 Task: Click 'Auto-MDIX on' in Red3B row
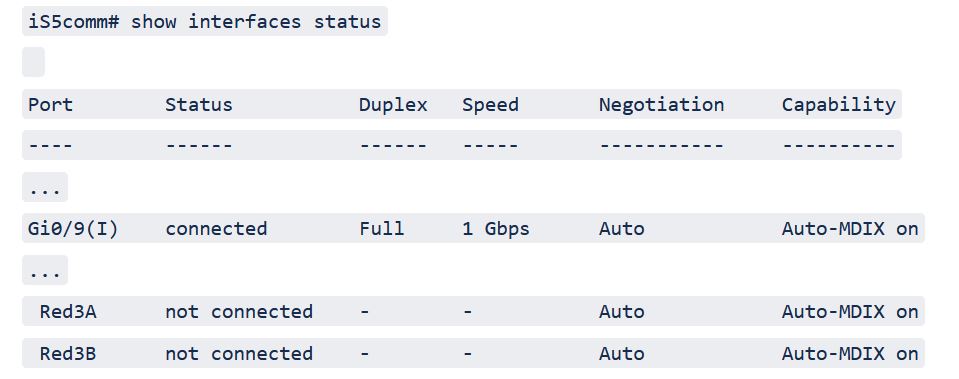click(850, 353)
